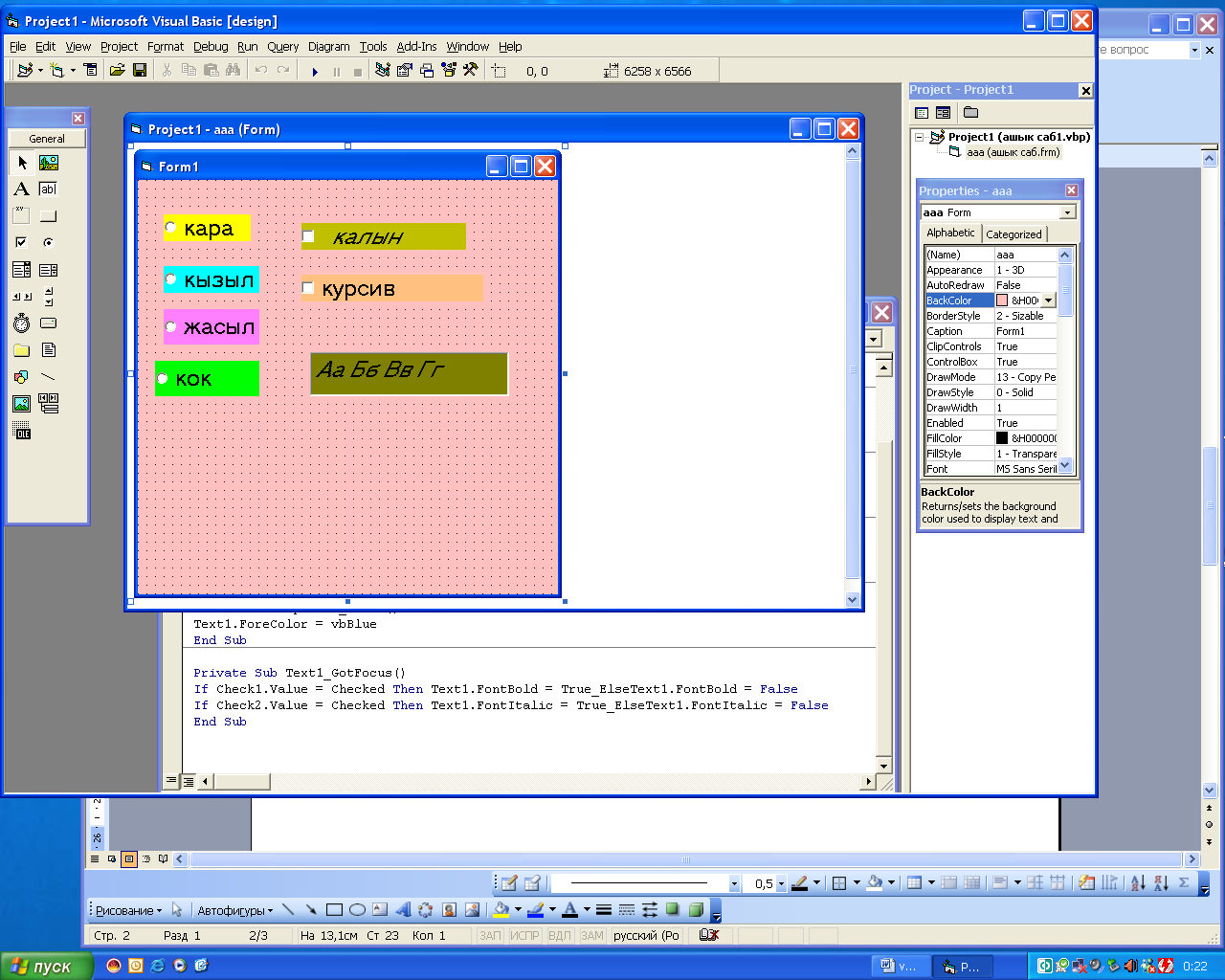Select the DirListBox folder tool
1225x980 pixels.
pyautogui.click(x=22, y=350)
